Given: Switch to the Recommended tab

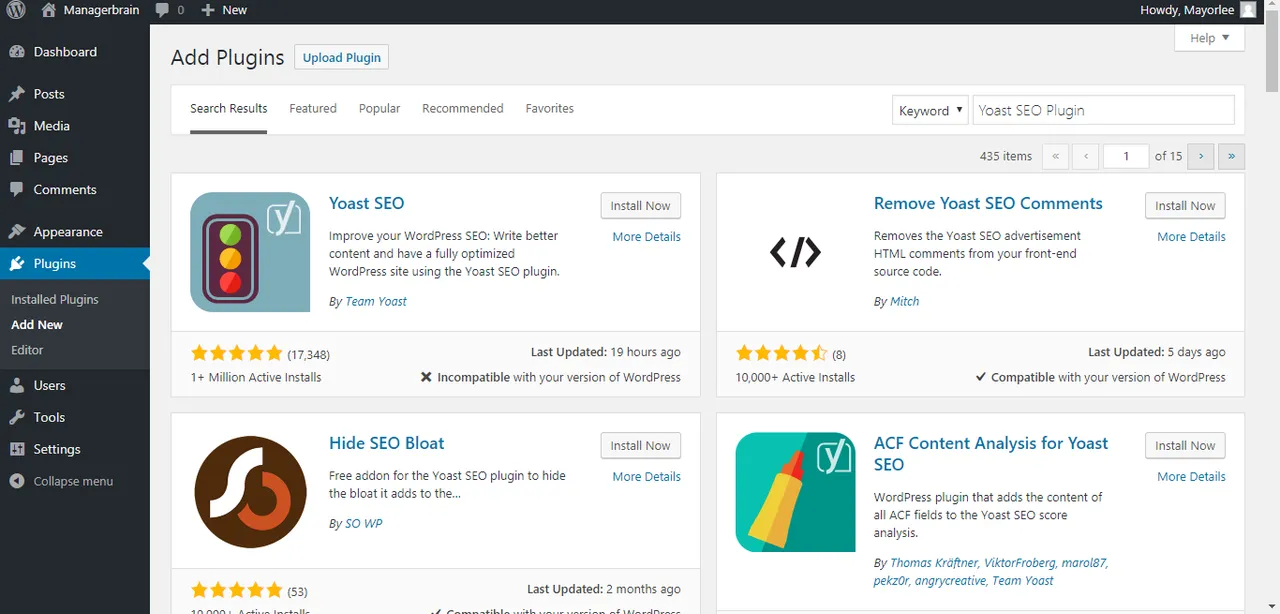Looking at the screenshot, I should [463, 108].
